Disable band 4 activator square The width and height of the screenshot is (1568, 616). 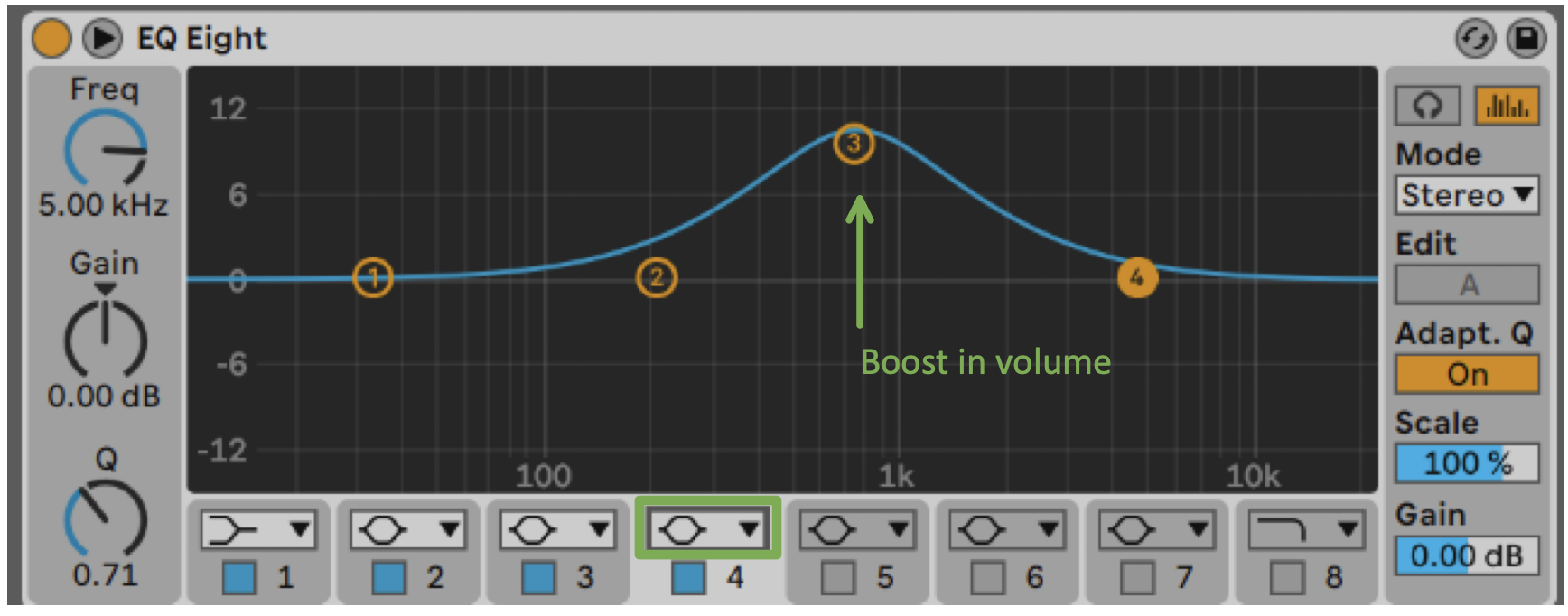pyautogui.click(x=688, y=577)
